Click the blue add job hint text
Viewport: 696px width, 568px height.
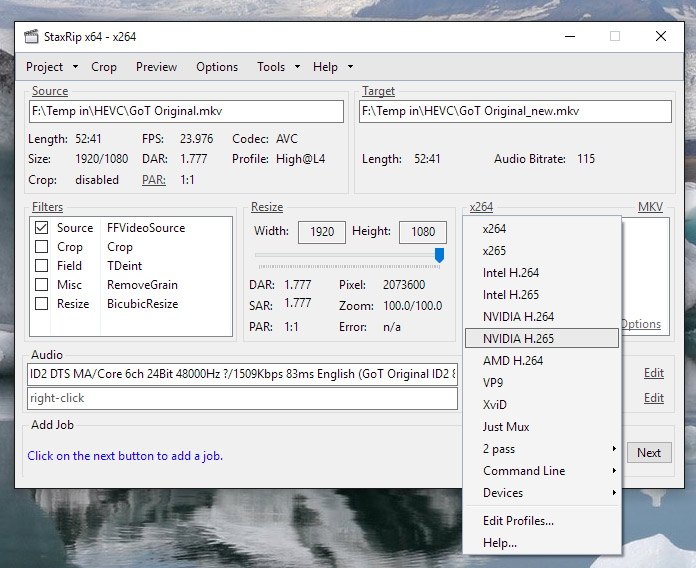click(125, 456)
